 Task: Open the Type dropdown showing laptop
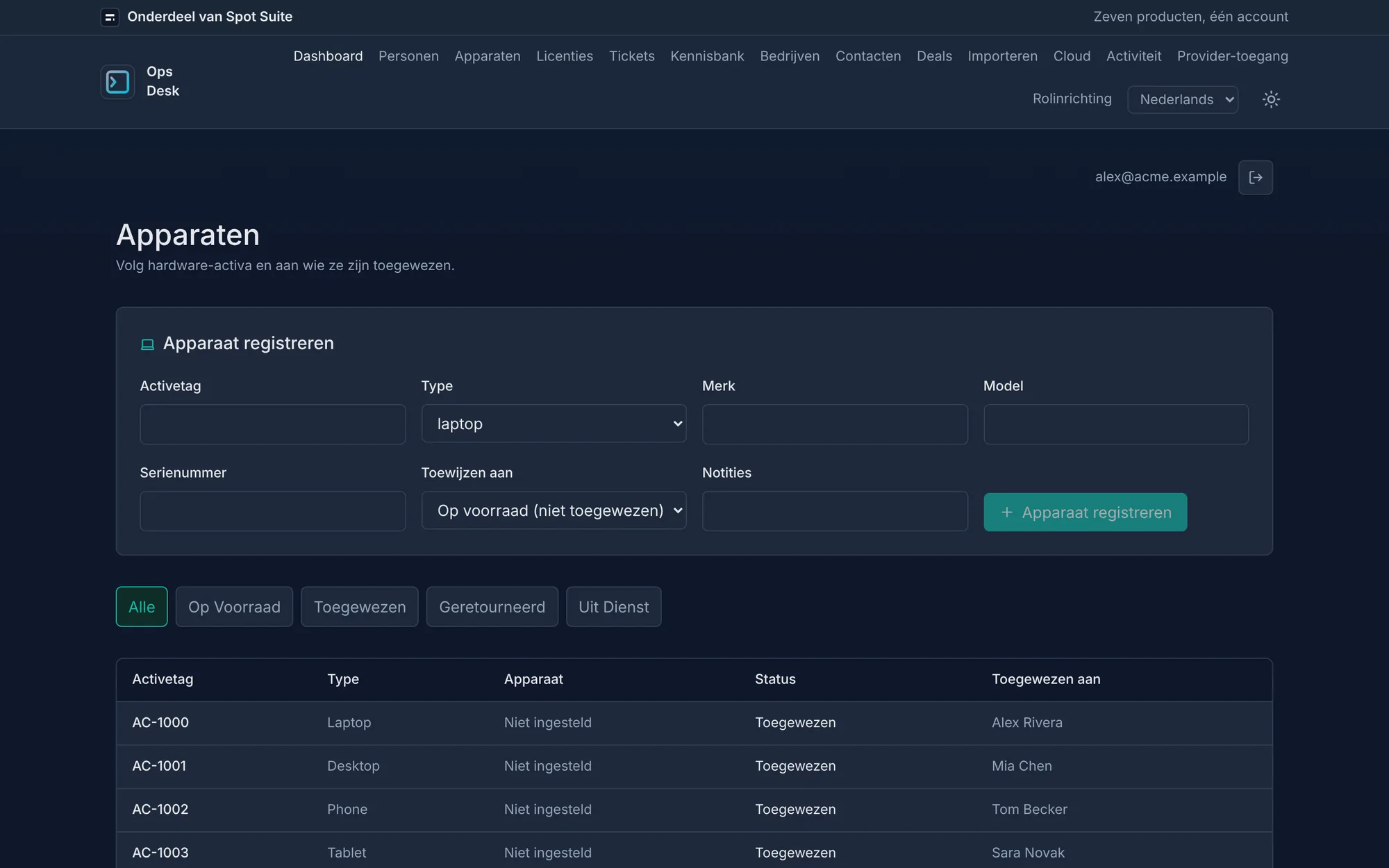tap(554, 424)
